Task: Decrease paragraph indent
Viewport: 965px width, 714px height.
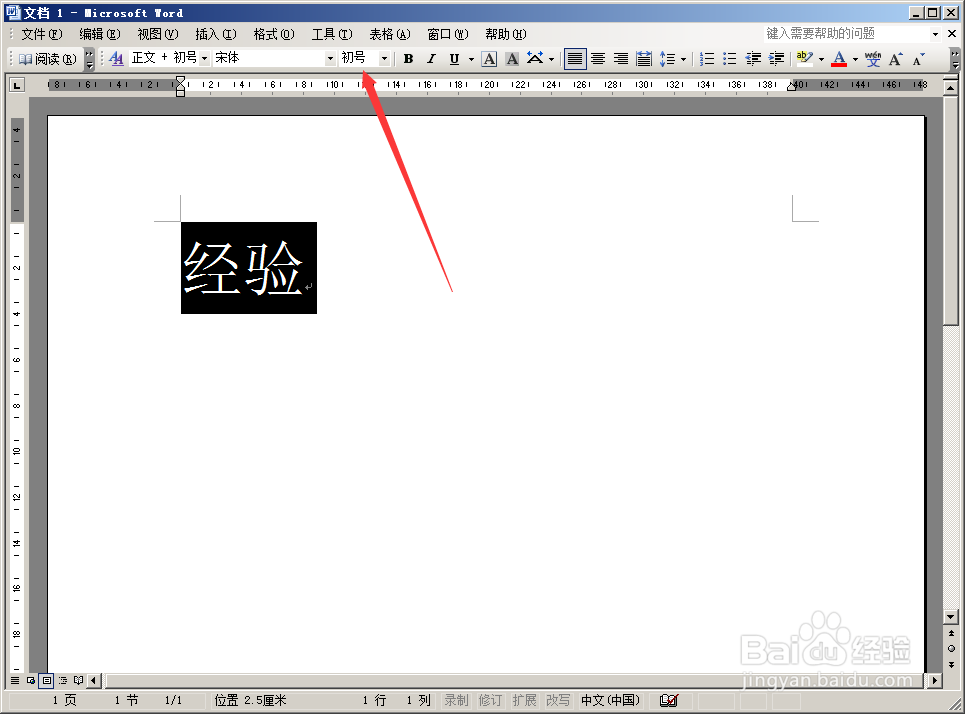Action: tap(753, 58)
